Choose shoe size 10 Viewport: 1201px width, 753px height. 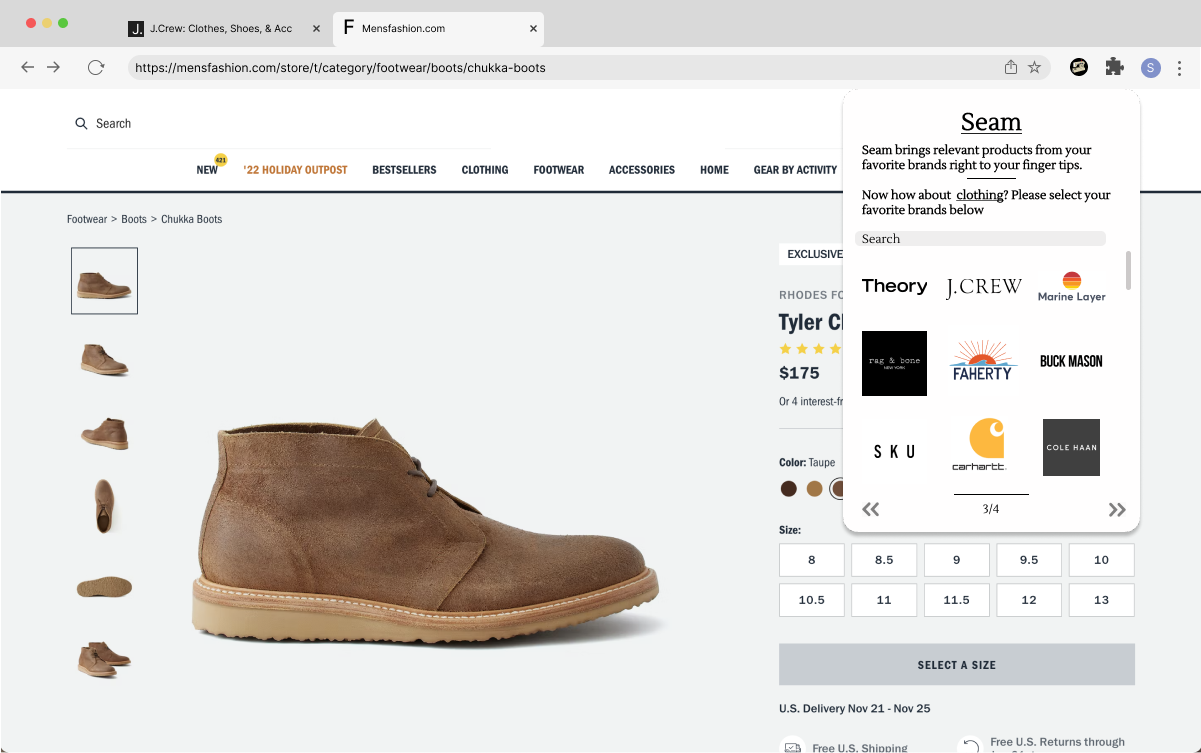tap(1102, 560)
